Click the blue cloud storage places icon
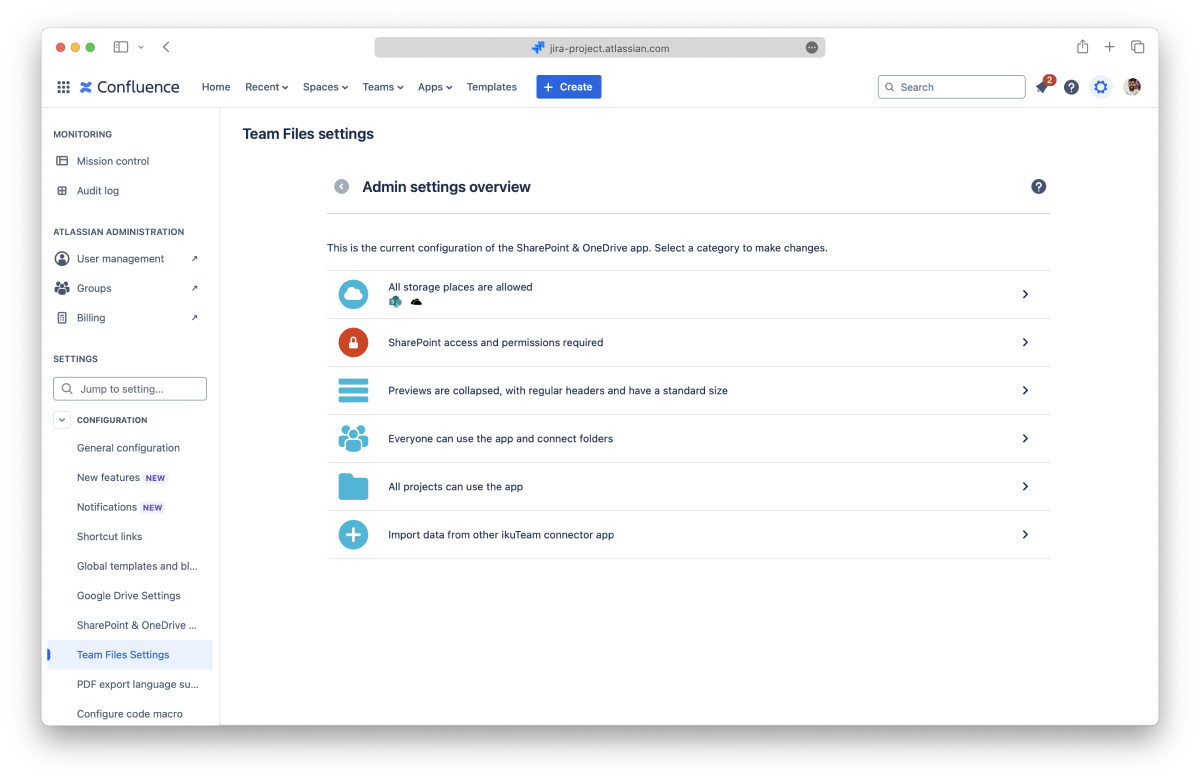Viewport: 1200px width, 781px height. (x=353, y=294)
